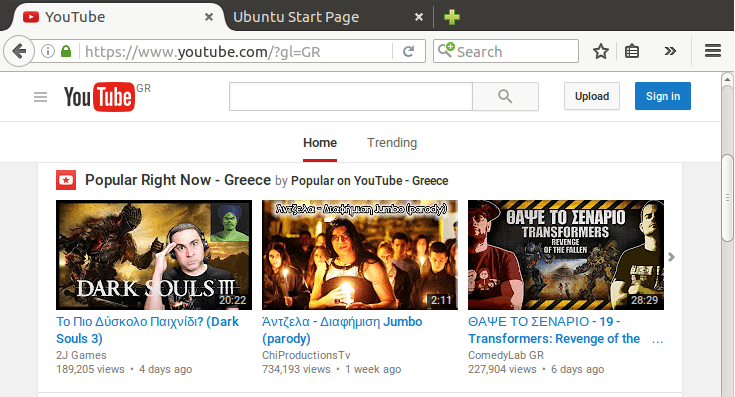
Task: Click '189,205 views' text
Action: click(90, 369)
